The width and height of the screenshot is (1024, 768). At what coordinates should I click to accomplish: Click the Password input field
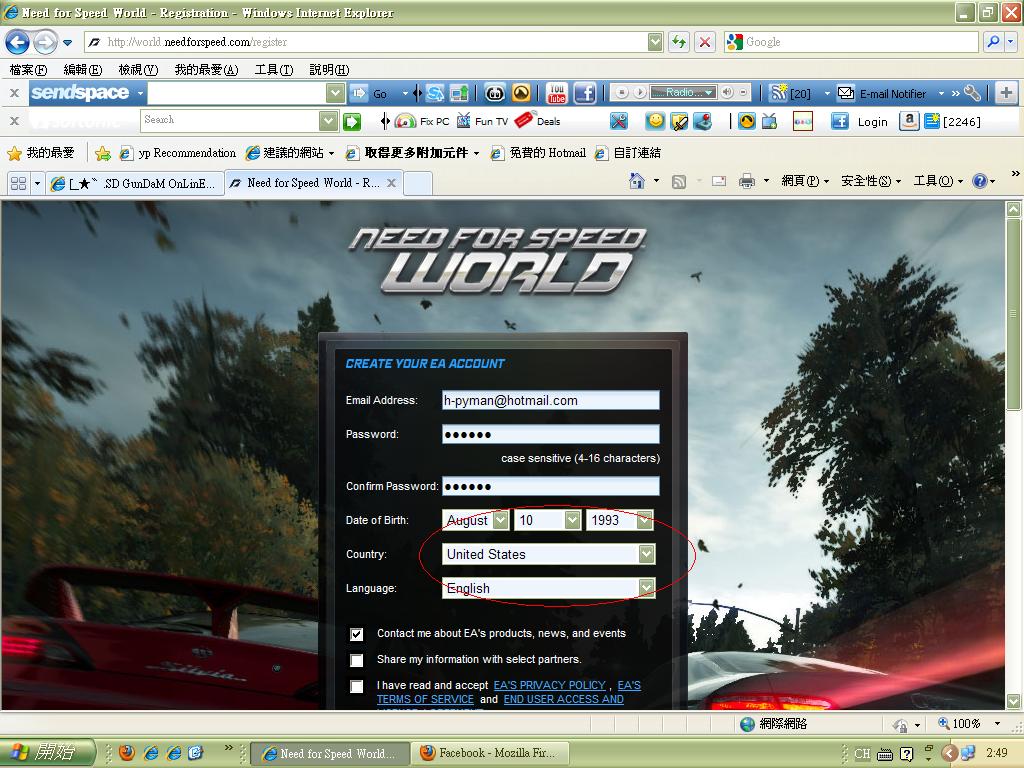tap(551, 434)
